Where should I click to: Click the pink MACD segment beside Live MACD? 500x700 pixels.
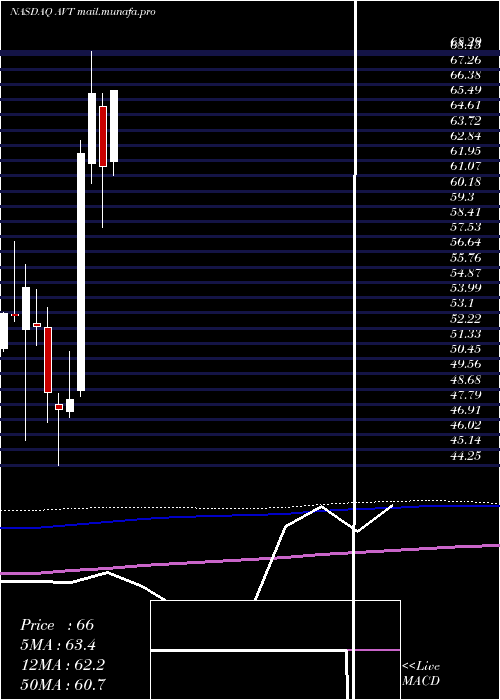pos(374,650)
